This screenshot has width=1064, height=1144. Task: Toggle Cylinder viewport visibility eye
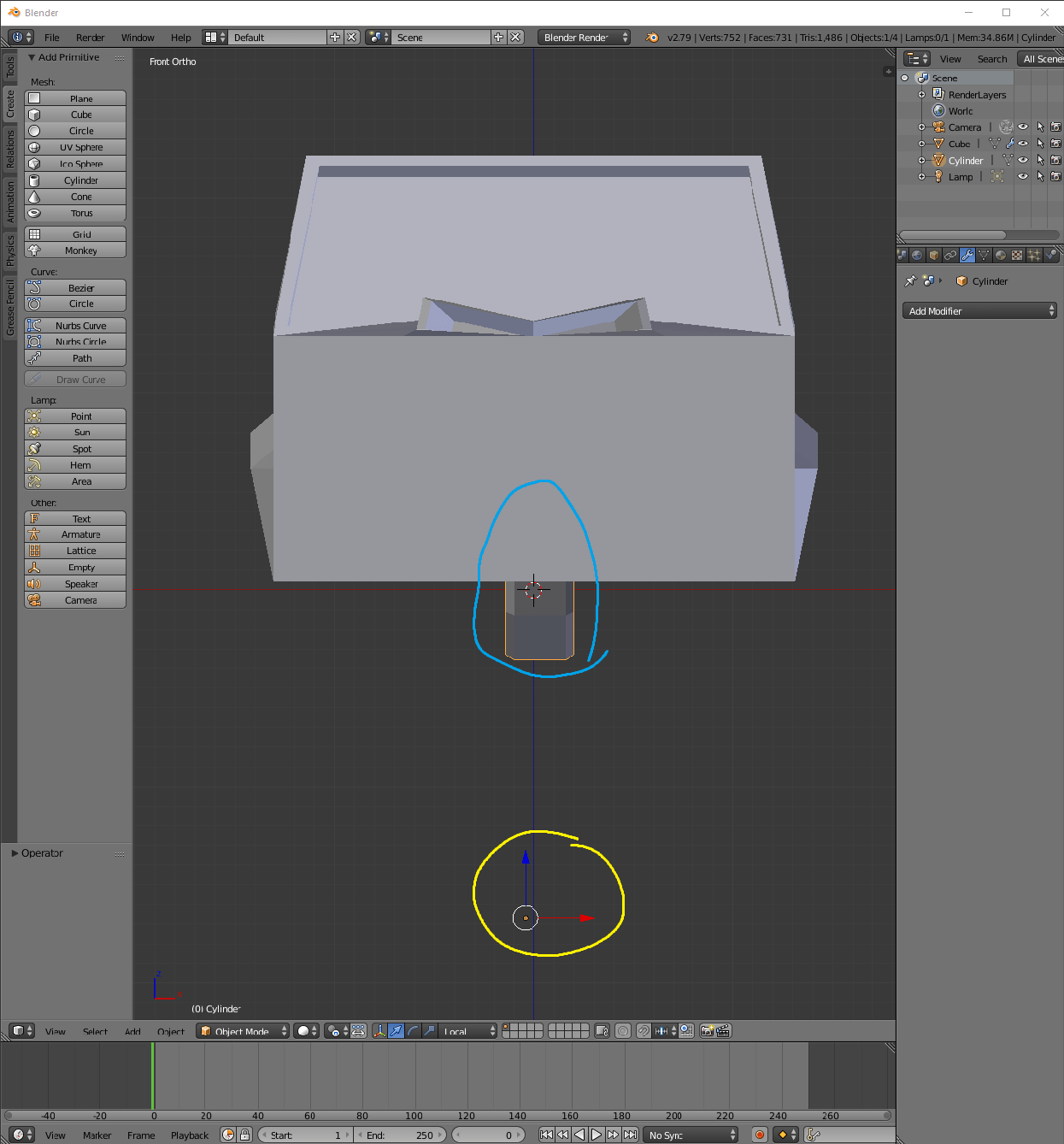(1023, 160)
